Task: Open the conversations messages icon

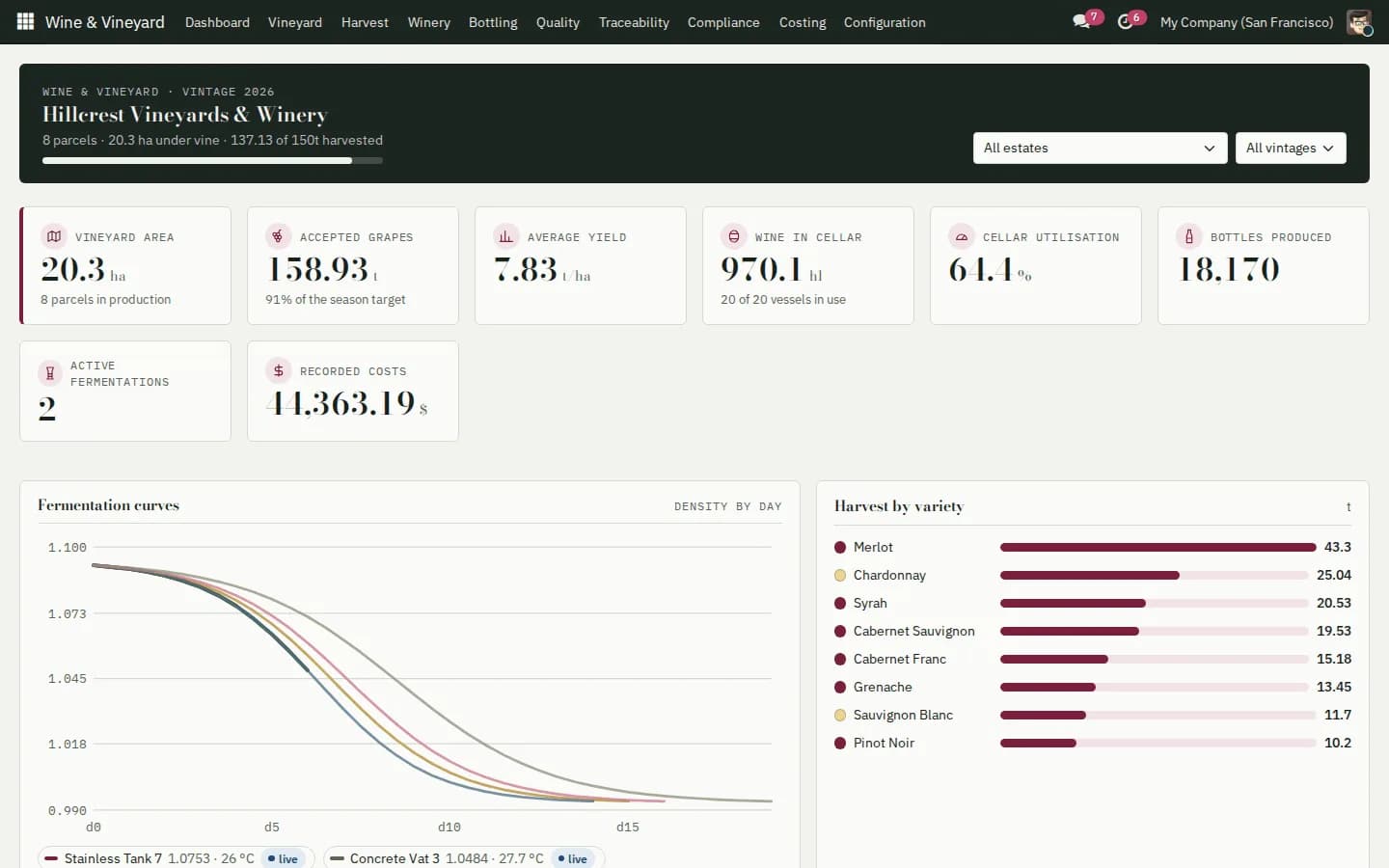Action: point(1081,21)
